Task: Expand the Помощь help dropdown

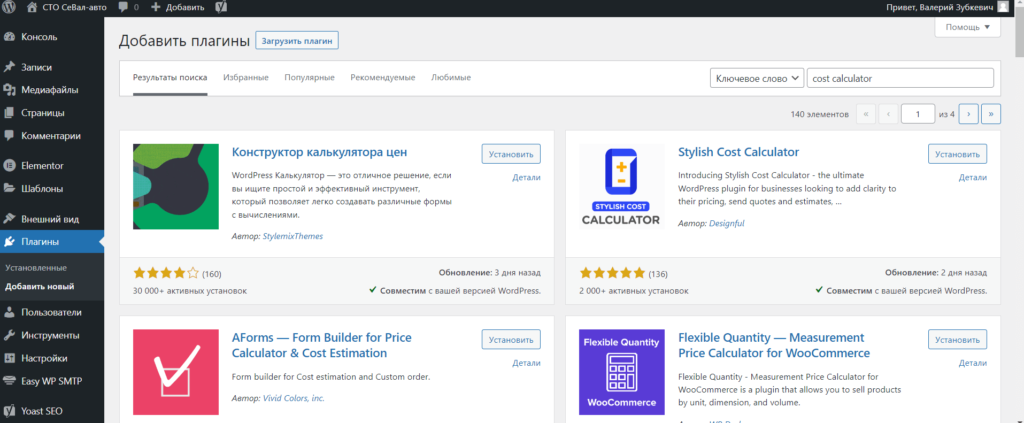Action: tap(968, 27)
